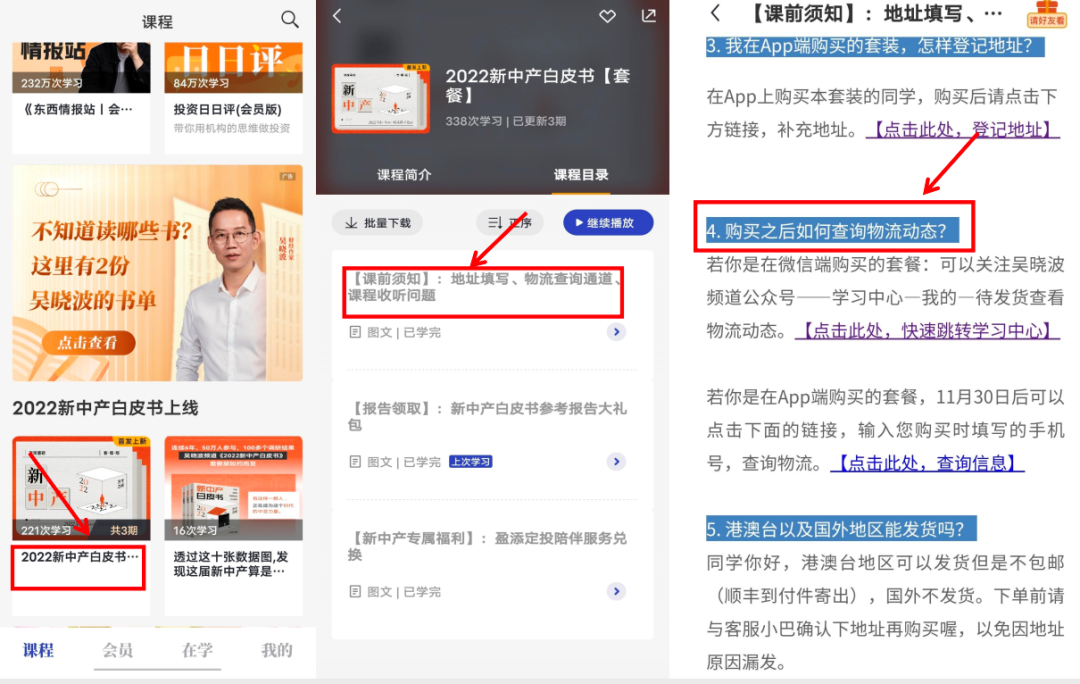
Task: Open 2022新中产白皮书 course thumbnail
Action: (81, 488)
